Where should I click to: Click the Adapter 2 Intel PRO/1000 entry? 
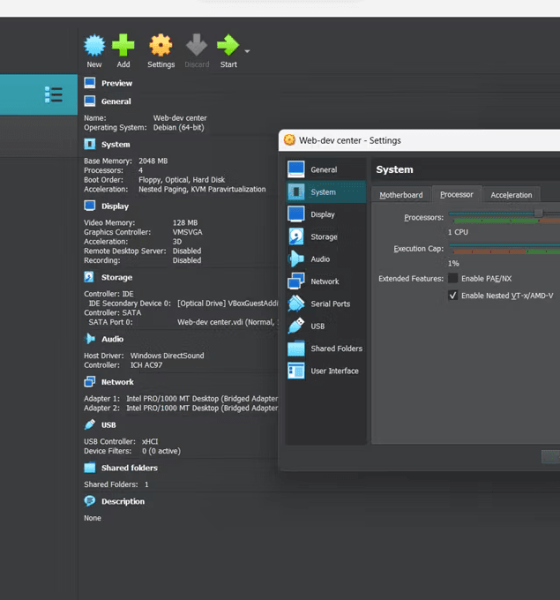[202, 408]
